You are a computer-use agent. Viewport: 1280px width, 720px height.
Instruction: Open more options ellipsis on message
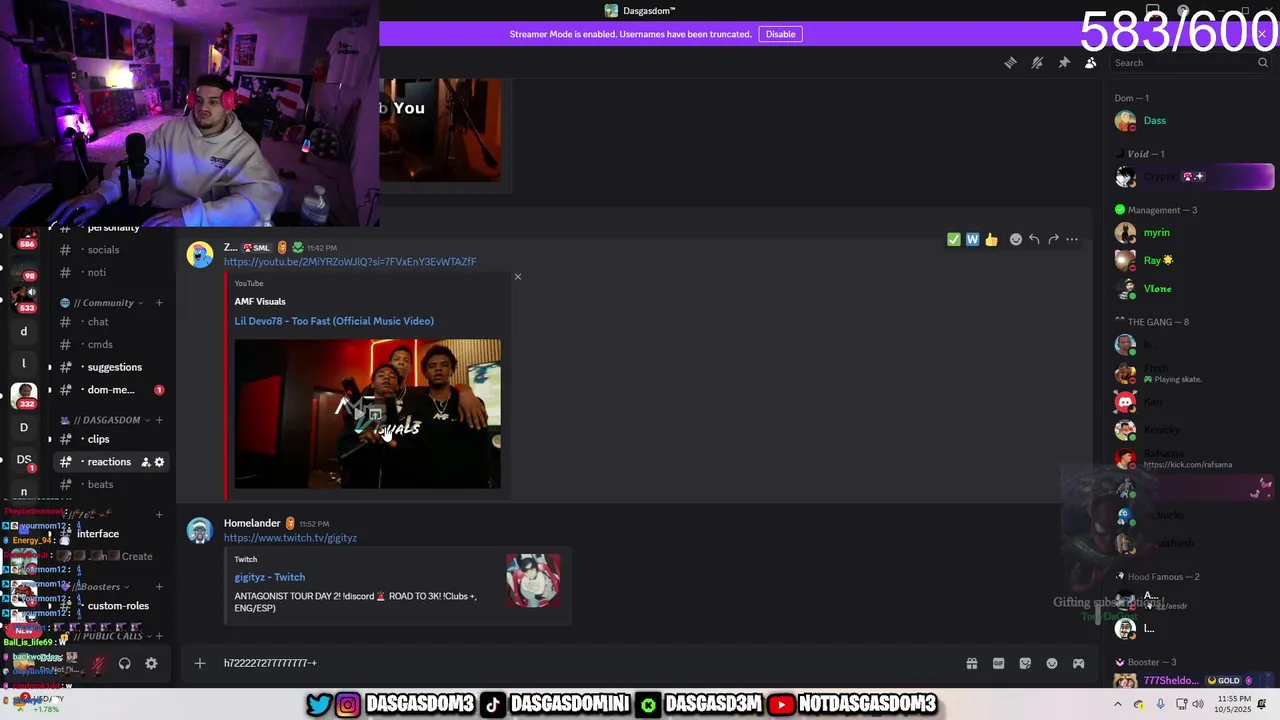(x=1072, y=239)
